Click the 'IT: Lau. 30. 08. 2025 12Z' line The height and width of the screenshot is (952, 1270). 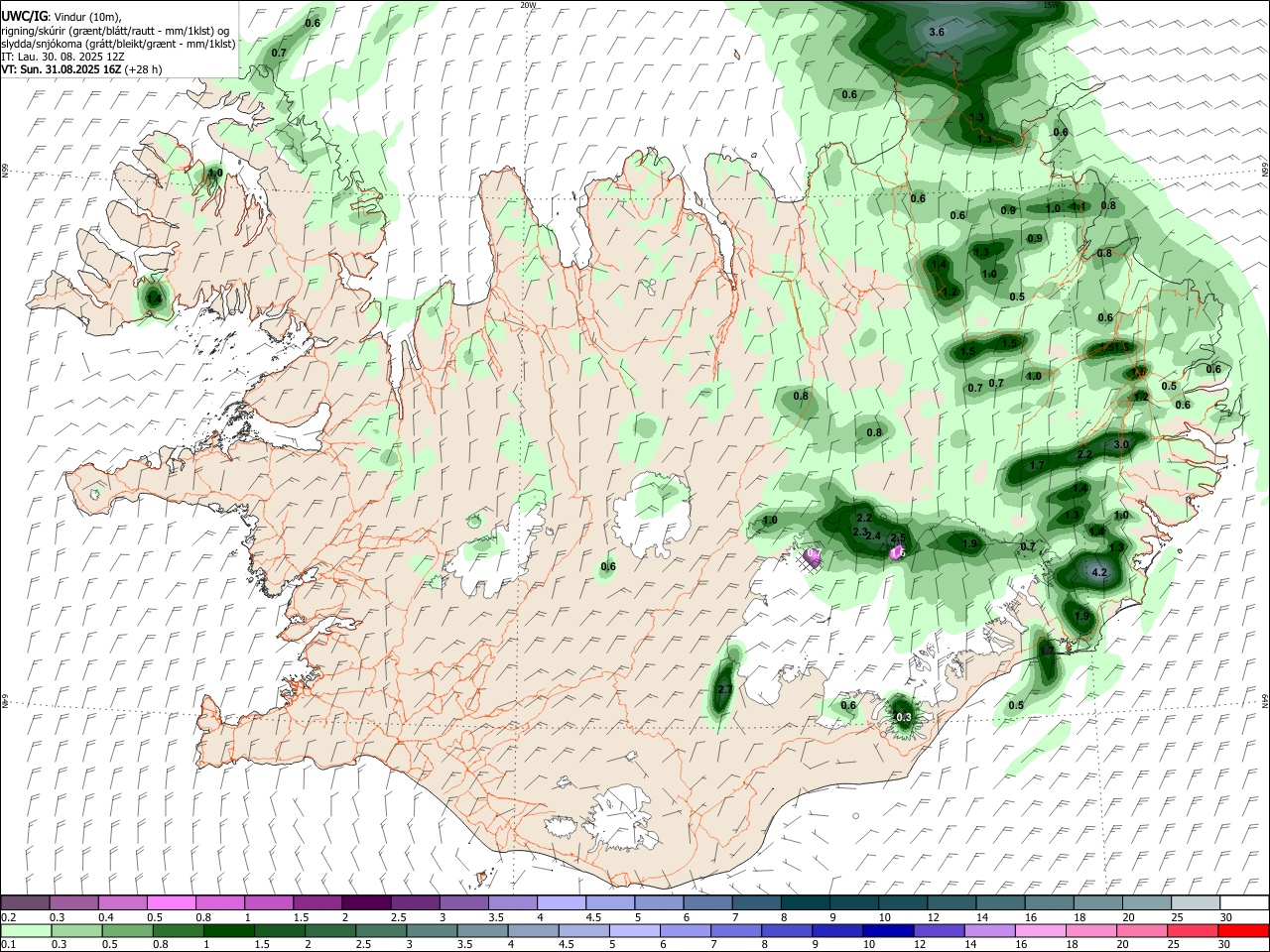63,57
